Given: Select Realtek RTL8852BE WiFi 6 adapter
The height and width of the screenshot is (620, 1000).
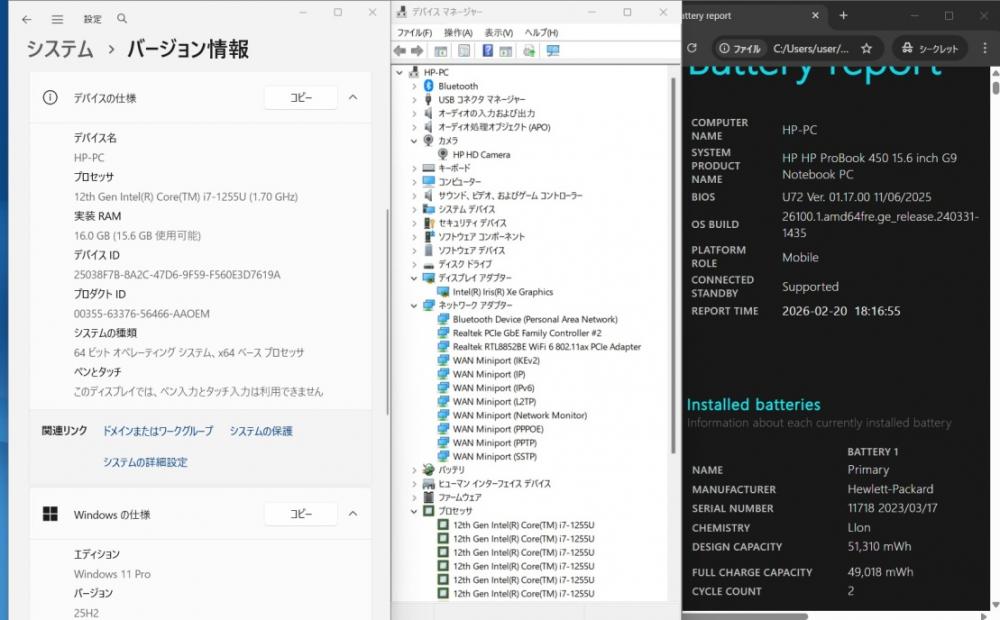Looking at the screenshot, I should [547, 346].
